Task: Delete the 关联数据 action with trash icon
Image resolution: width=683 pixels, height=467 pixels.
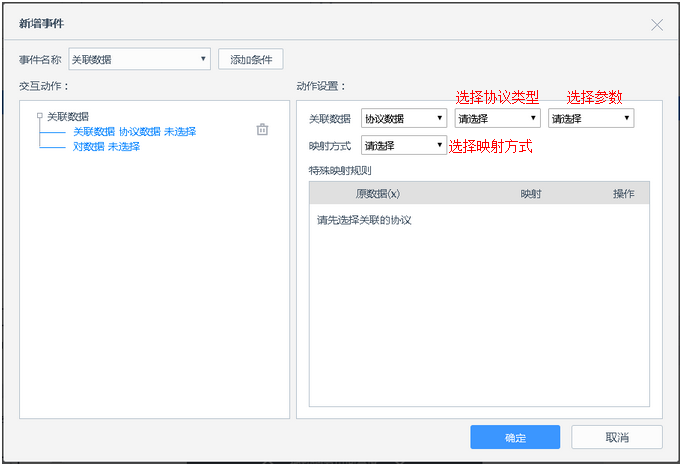Action: [262, 129]
